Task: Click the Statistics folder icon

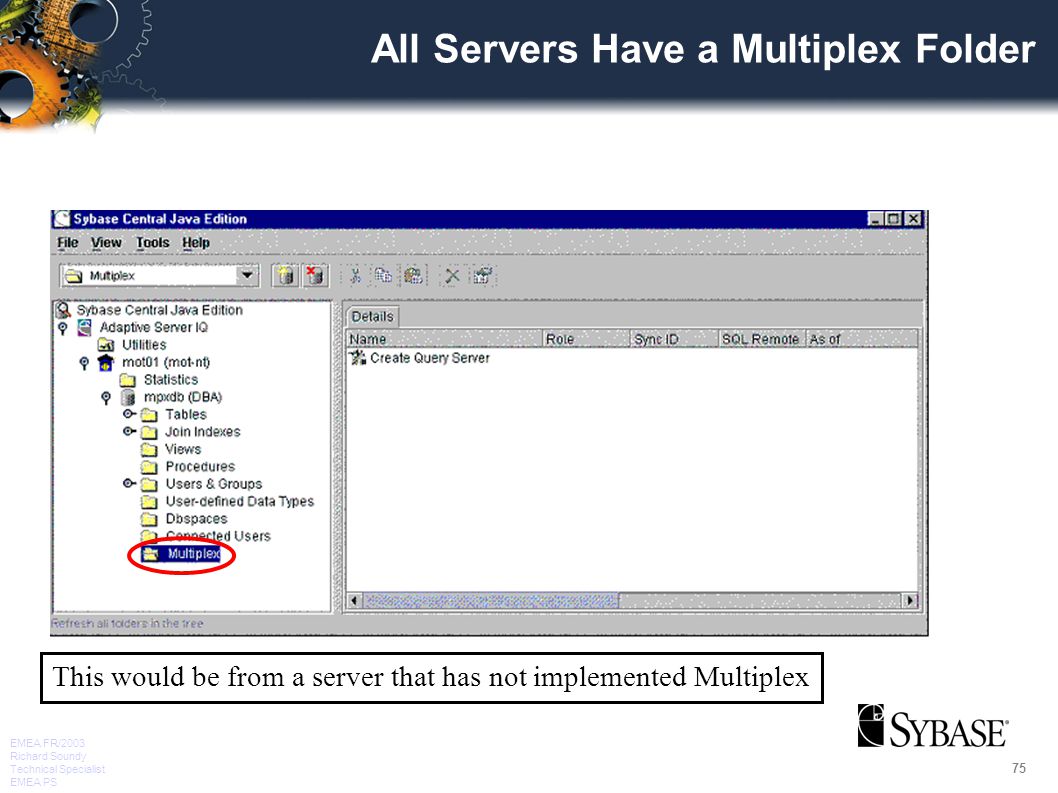Action: click(128, 380)
